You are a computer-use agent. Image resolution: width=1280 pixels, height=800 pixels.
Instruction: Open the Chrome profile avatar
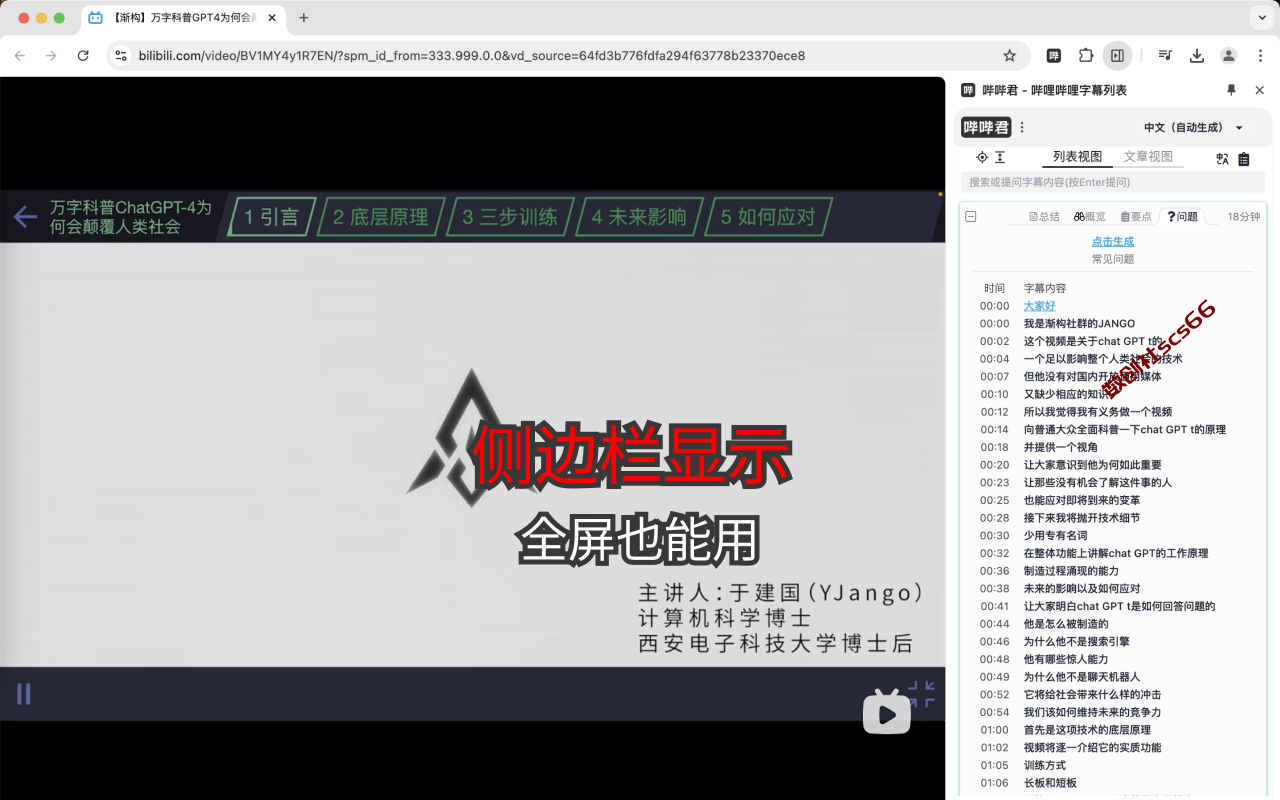[1229, 56]
